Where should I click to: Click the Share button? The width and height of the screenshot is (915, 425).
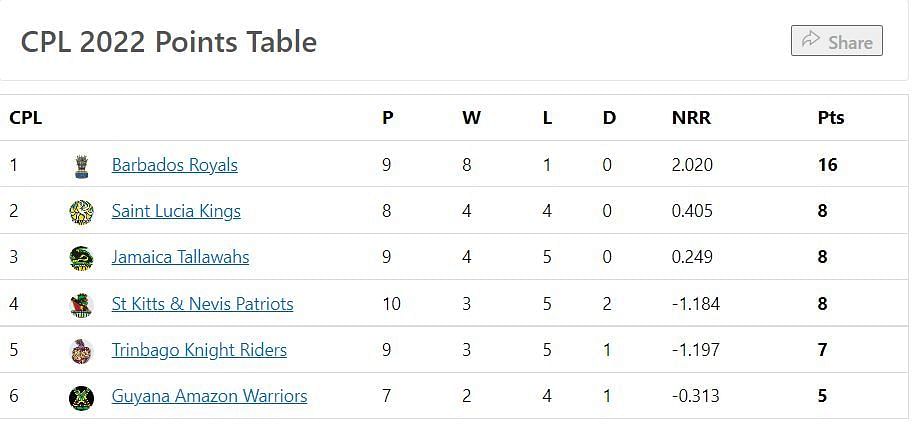(x=836, y=41)
